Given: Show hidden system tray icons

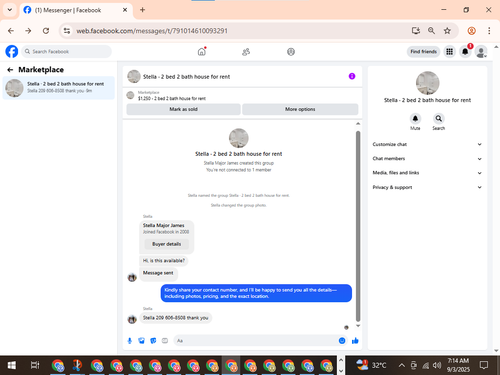Looking at the screenshot, I should [x=402, y=365].
